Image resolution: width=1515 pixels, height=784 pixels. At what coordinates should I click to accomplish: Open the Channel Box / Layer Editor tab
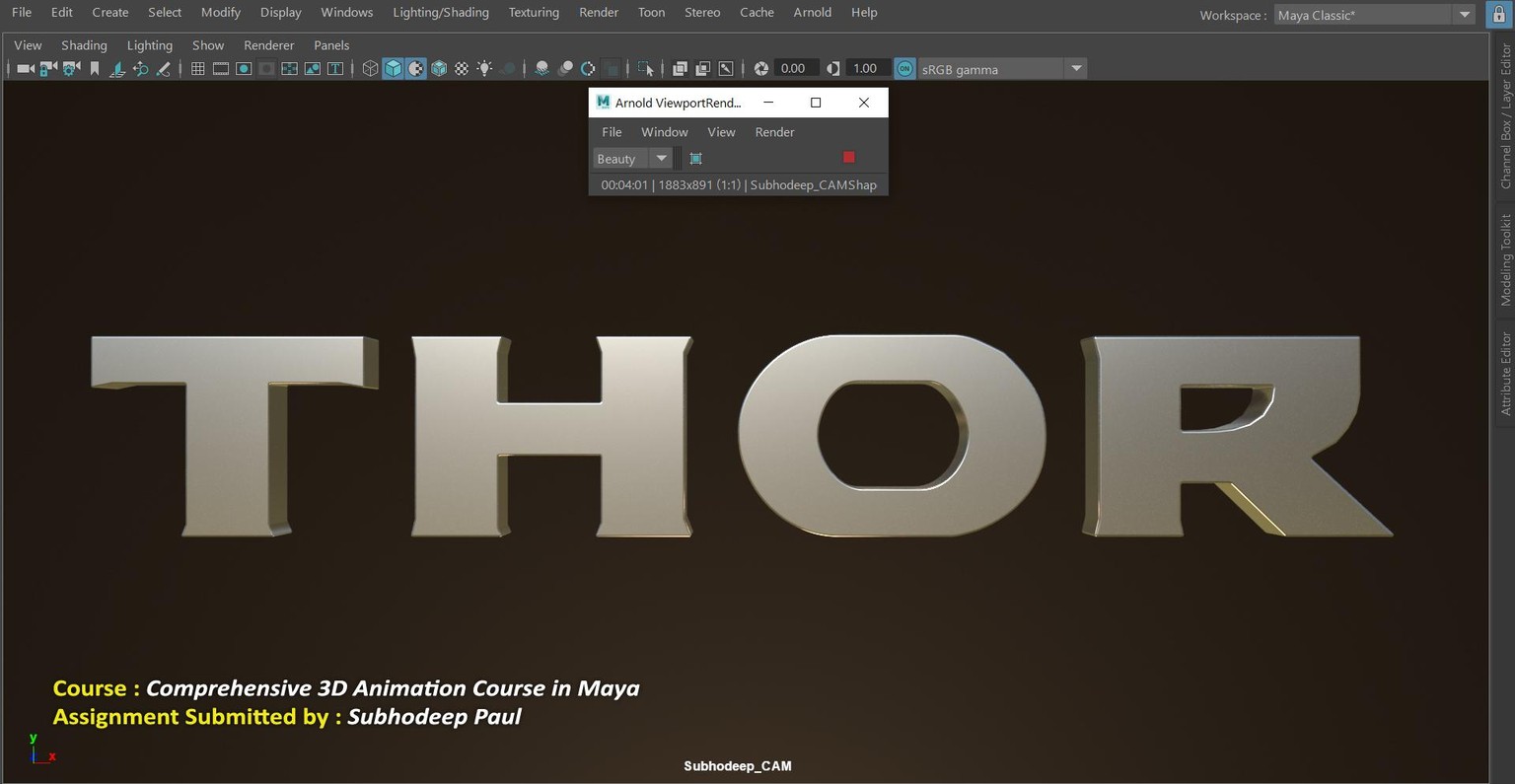point(1505,115)
